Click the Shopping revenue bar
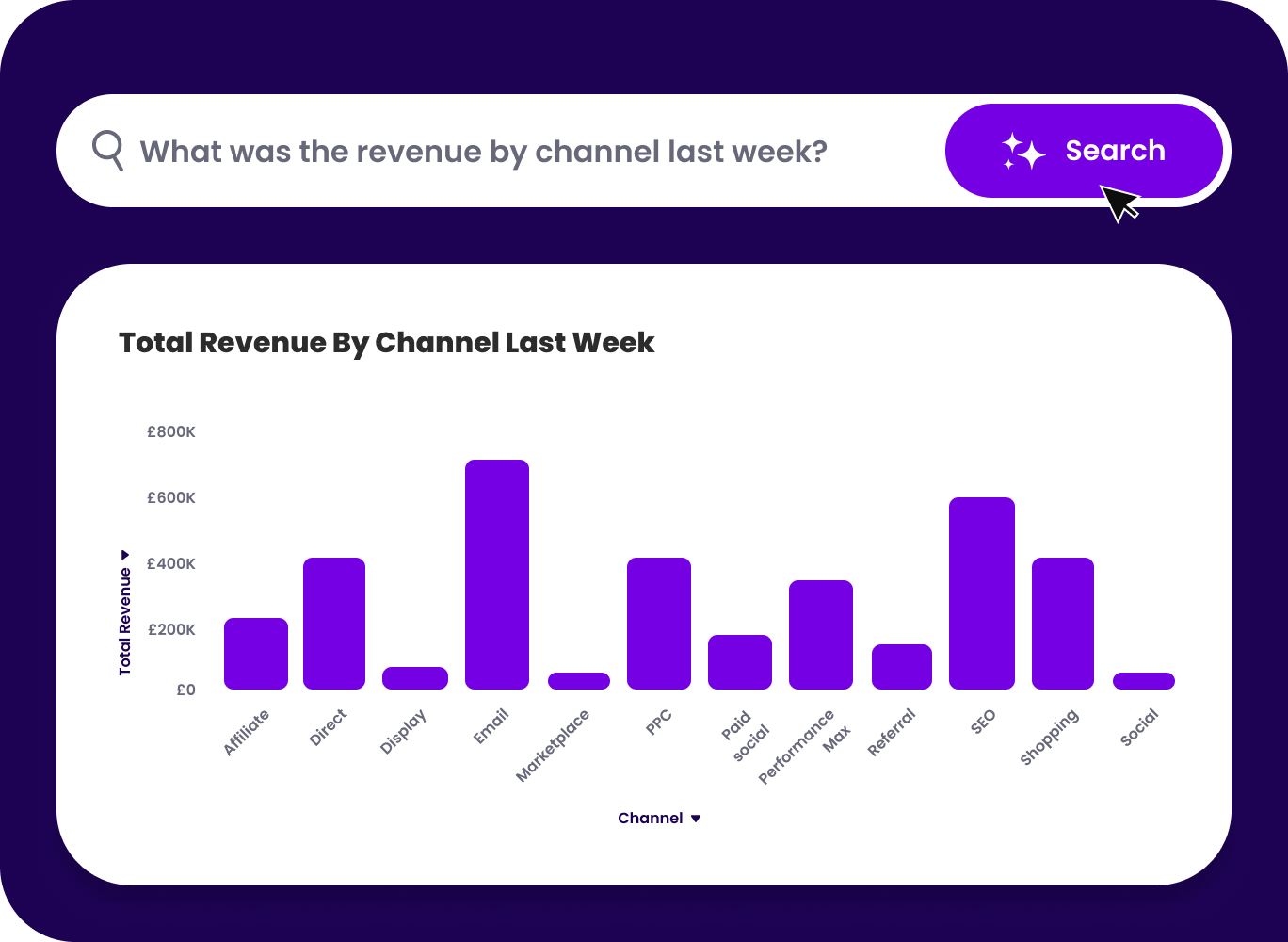 coord(1063,624)
